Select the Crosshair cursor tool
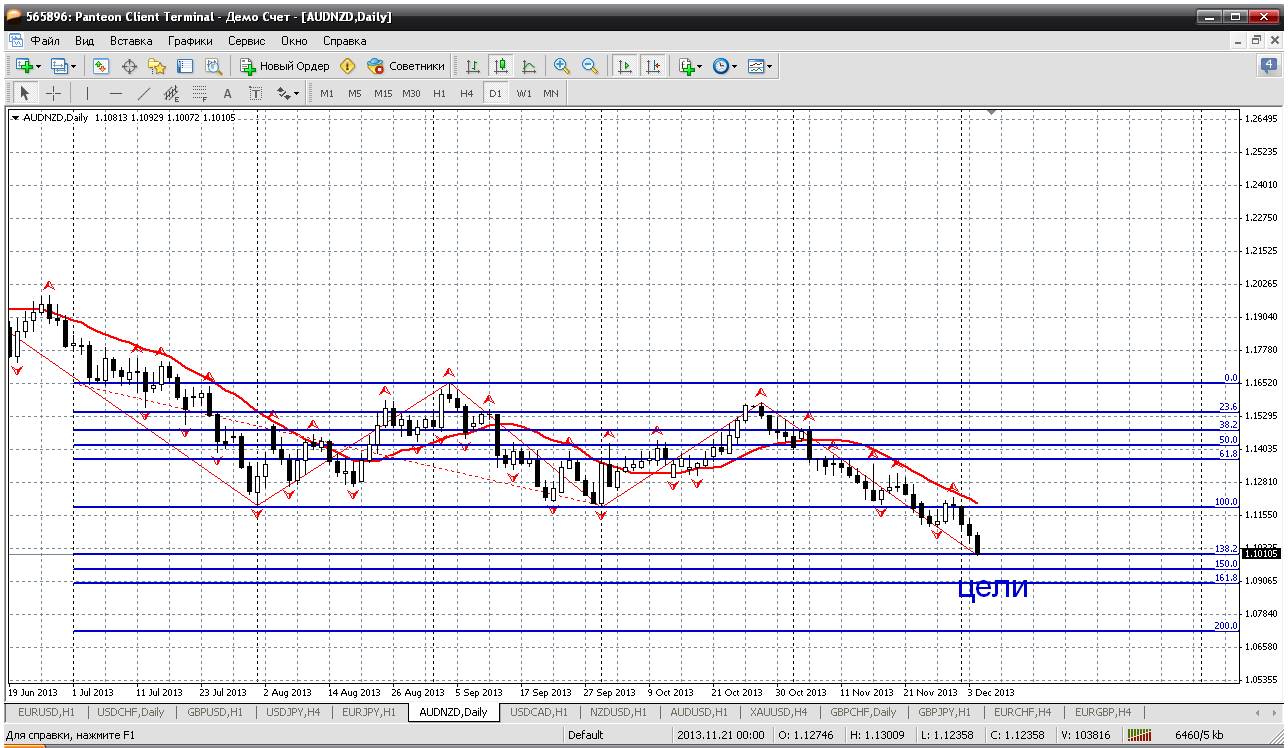The image size is (1288, 748). point(53,93)
